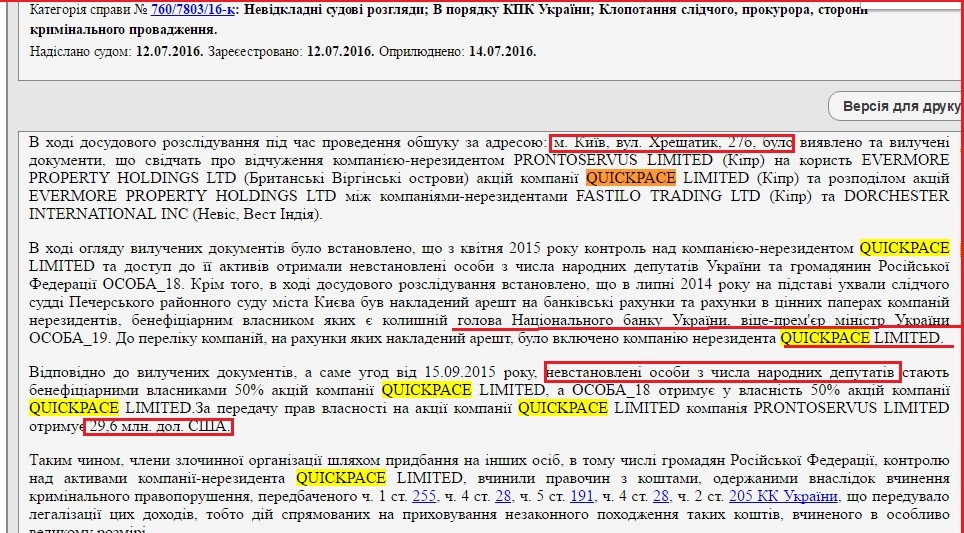Click the agreement date 15.09.2015
The width and height of the screenshot is (964, 533).
460,373
